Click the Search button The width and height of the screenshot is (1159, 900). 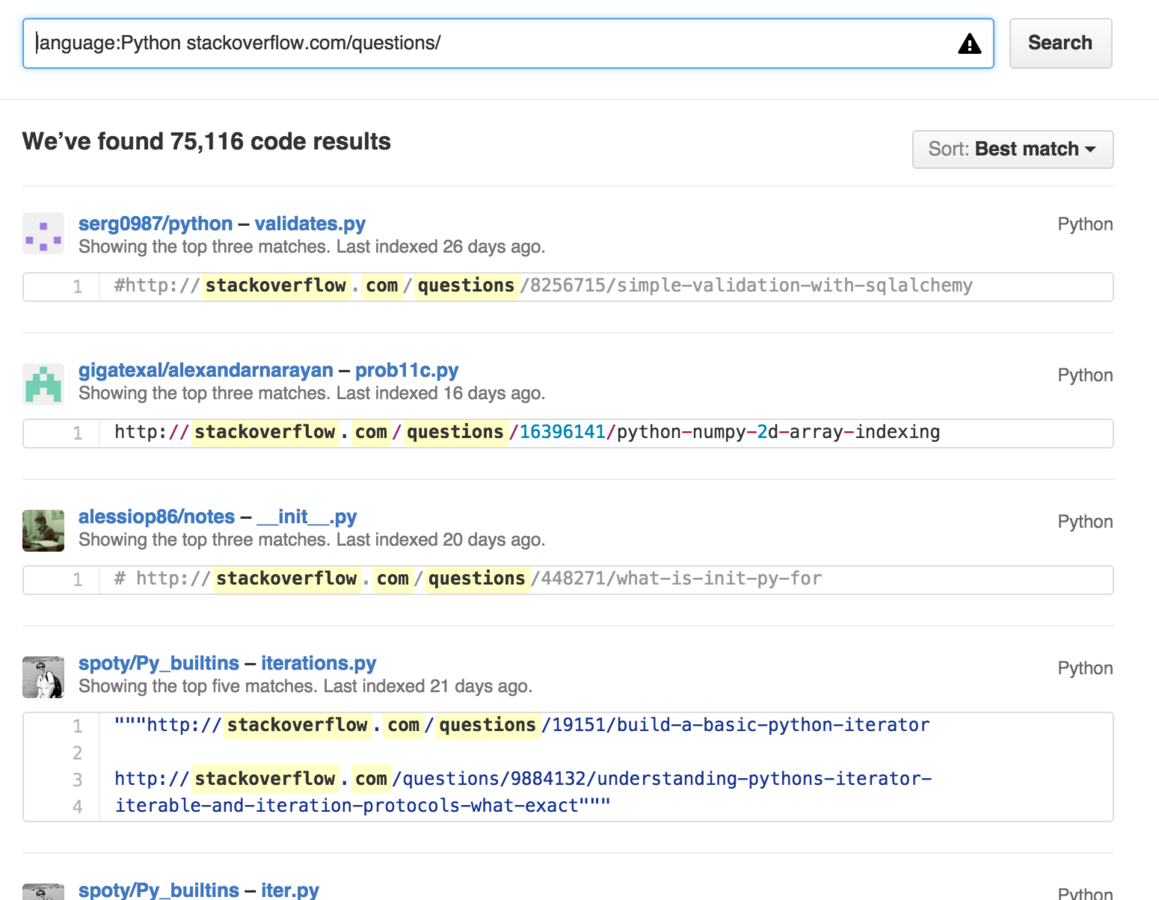[x=1060, y=44]
